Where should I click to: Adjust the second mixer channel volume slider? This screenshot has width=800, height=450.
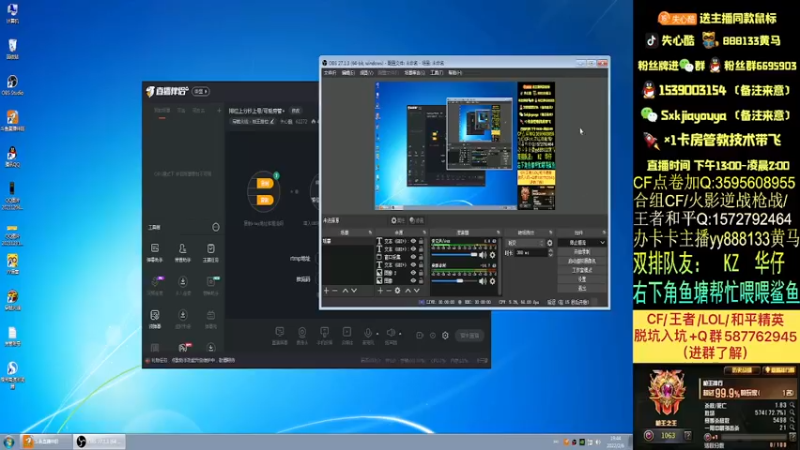pyautogui.click(x=454, y=281)
